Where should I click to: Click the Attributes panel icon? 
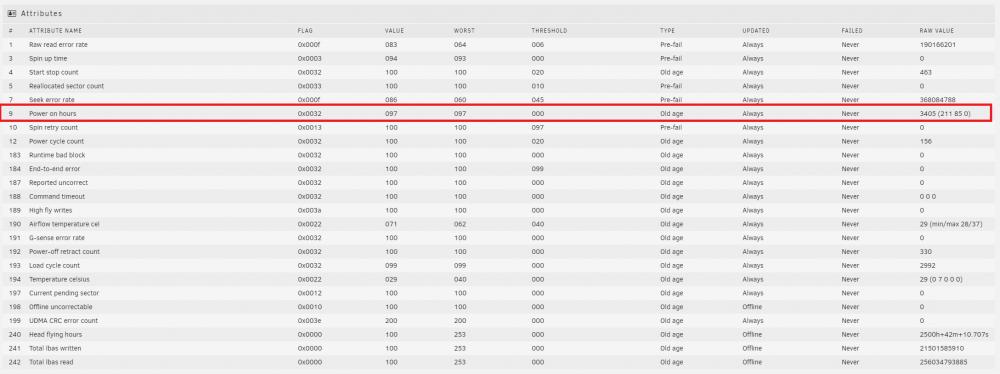pos(12,13)
